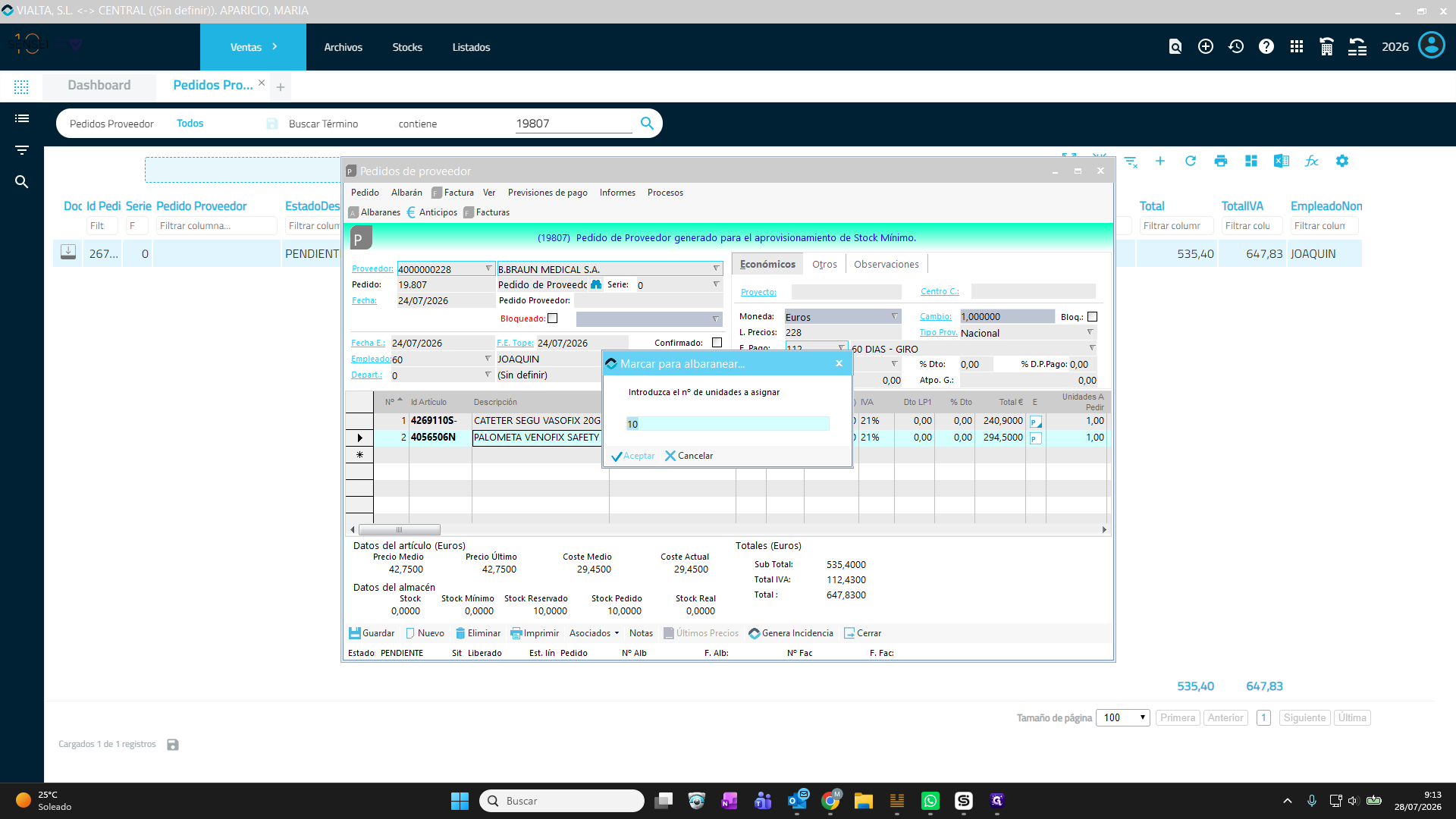Click the P icon in the CATETER row

click(1035, 422)
